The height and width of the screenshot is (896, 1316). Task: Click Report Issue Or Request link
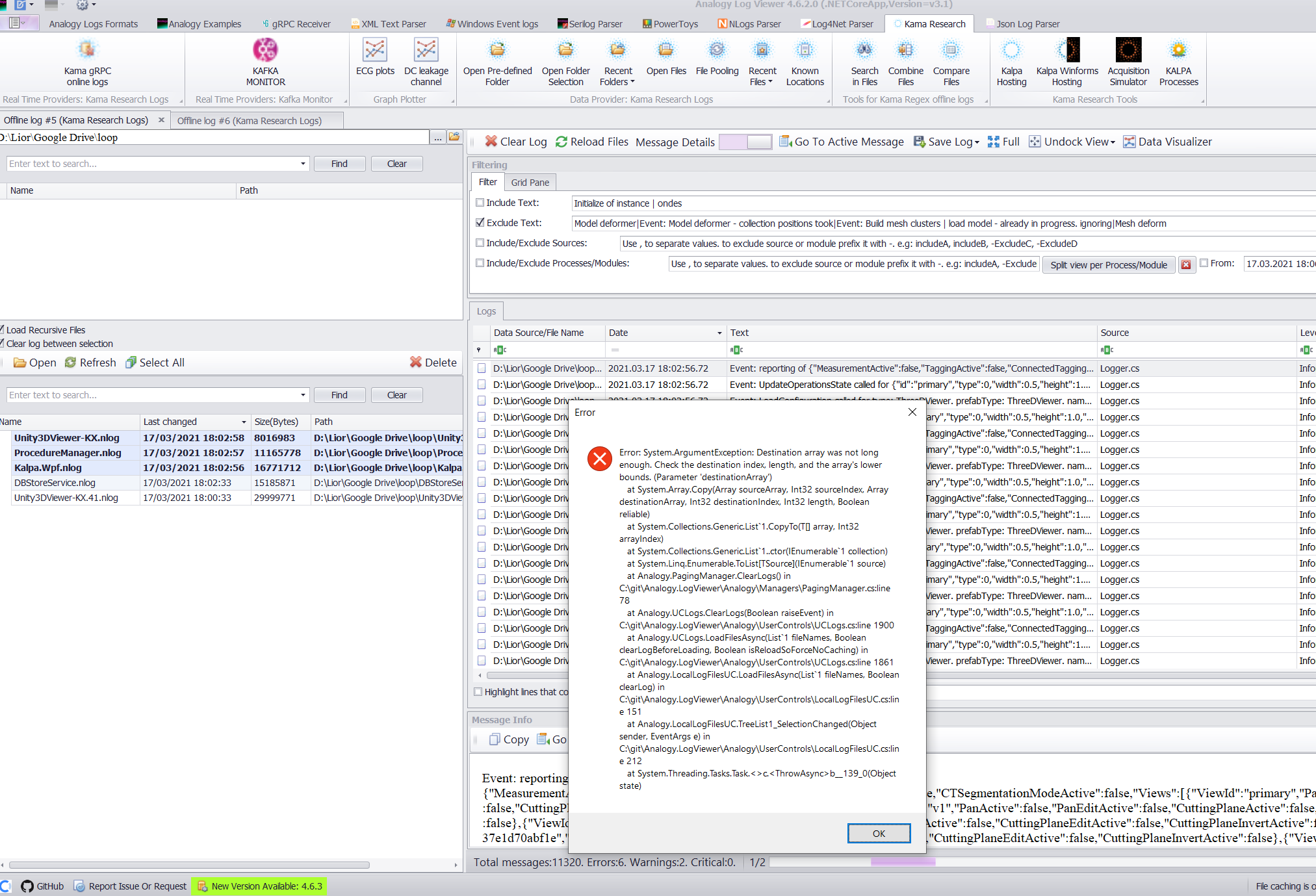point(129,886)
